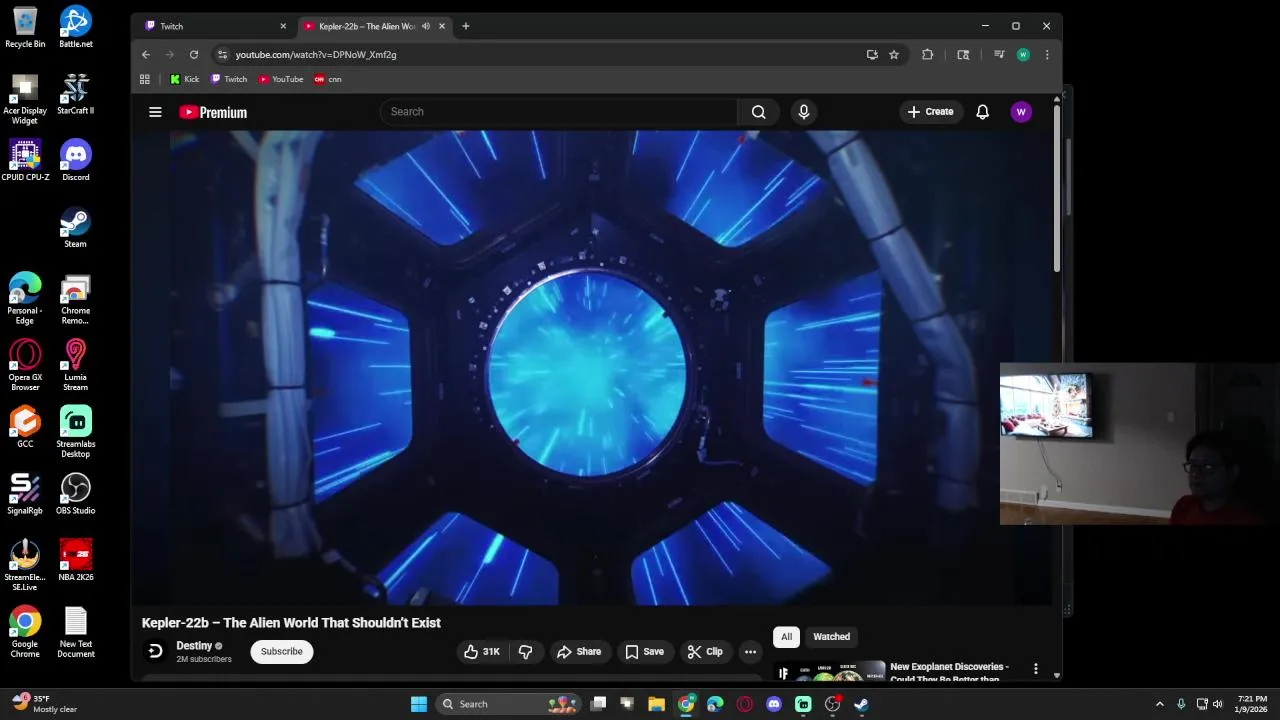Open the purple W account avatar on YouTube
1280x720 pixels.
coord(1021,112)
